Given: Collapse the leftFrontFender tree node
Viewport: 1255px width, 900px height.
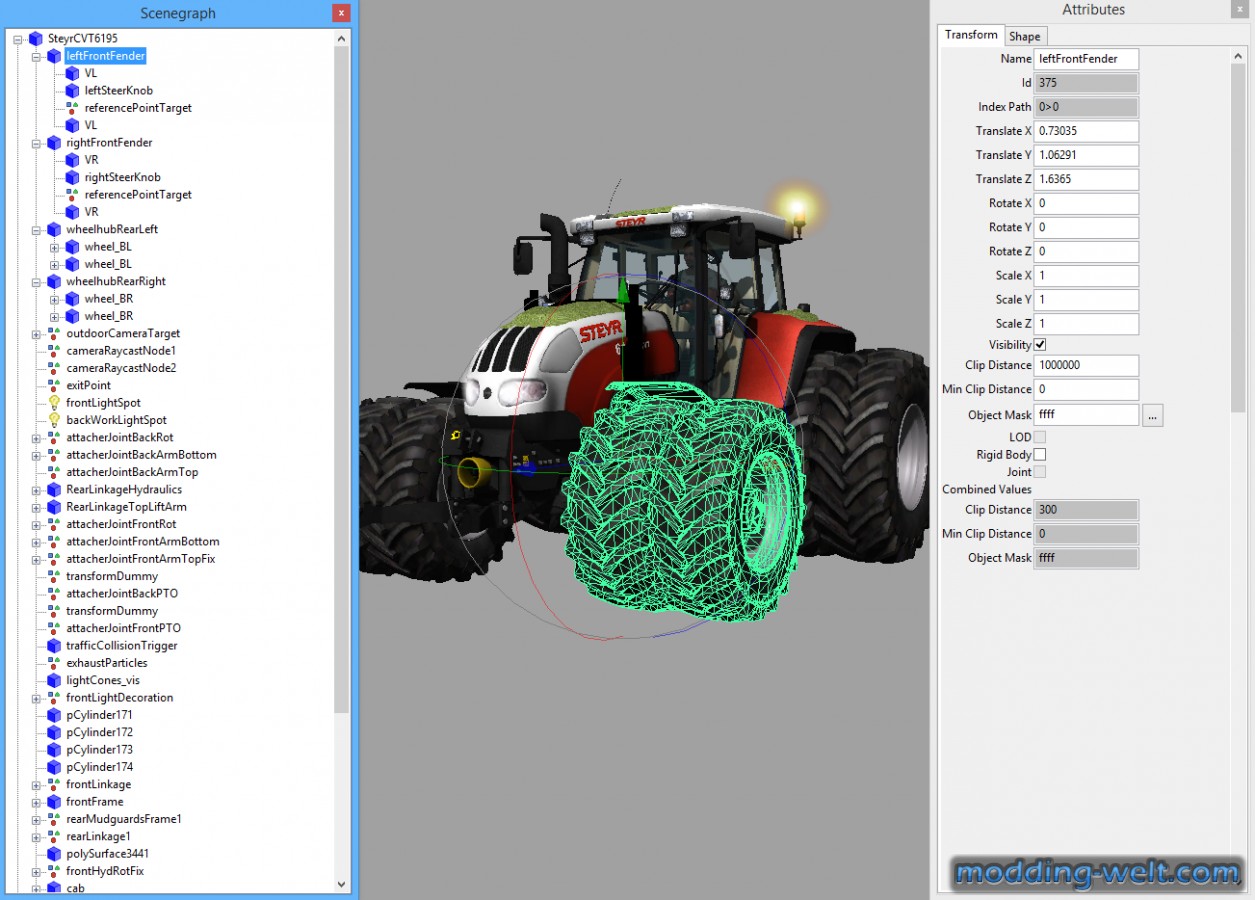Looking at the screenshot, I should pyautogui.click(x=36, y=57).
